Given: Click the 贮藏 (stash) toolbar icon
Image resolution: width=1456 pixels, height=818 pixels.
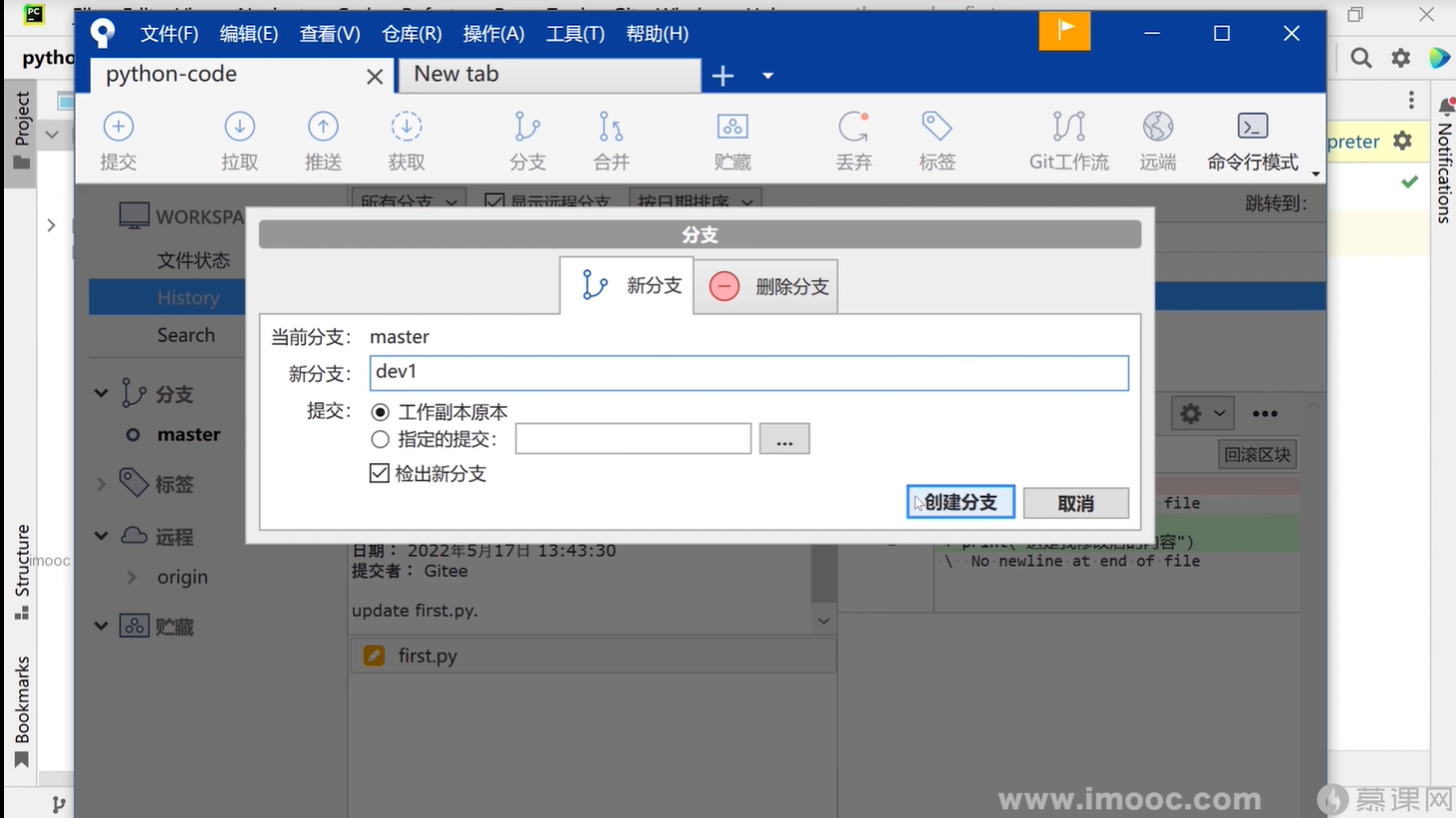Looking at the screenshot, I should coord(731,139).
